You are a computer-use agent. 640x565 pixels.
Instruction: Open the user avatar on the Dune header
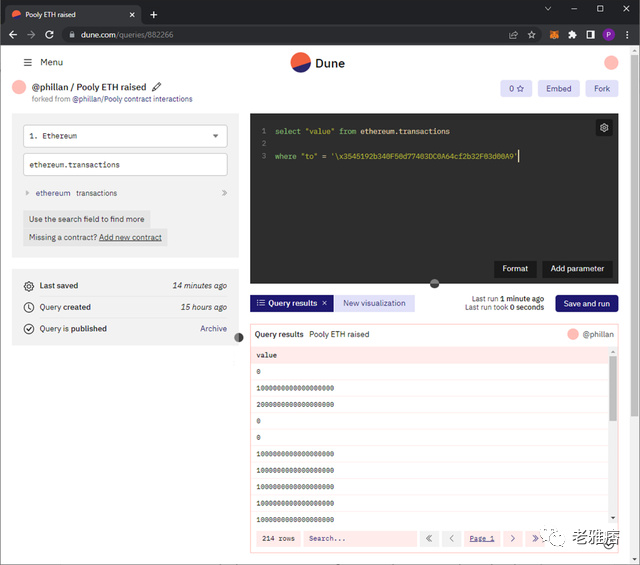611,63
